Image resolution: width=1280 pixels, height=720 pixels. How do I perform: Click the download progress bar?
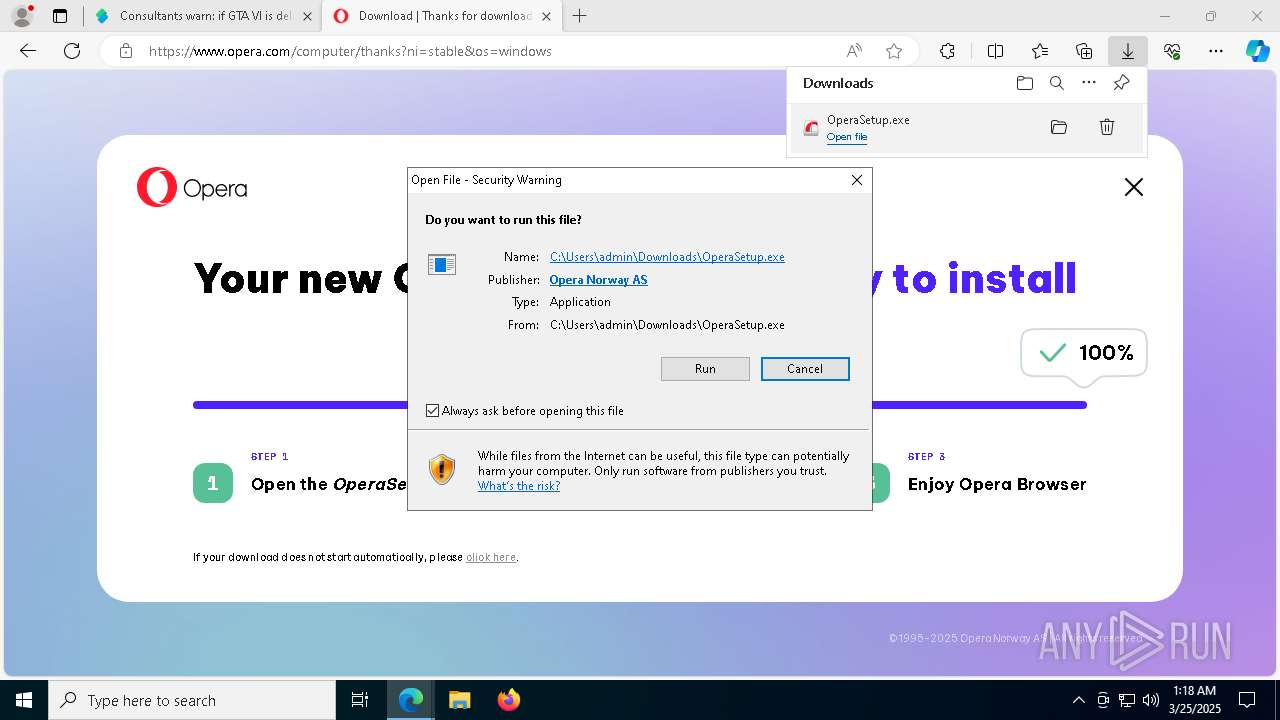coord(640,405)
